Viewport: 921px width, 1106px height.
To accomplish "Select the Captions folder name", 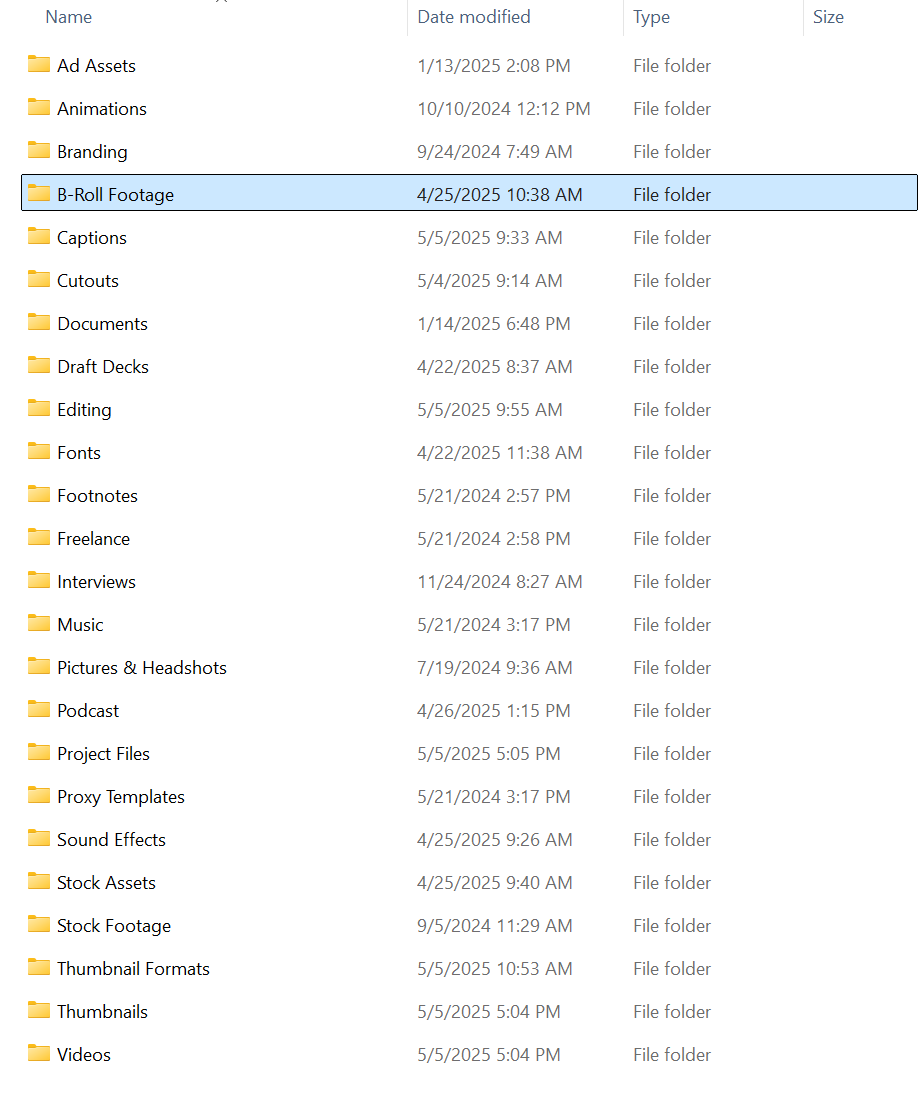I will click(x=92, y=238).
